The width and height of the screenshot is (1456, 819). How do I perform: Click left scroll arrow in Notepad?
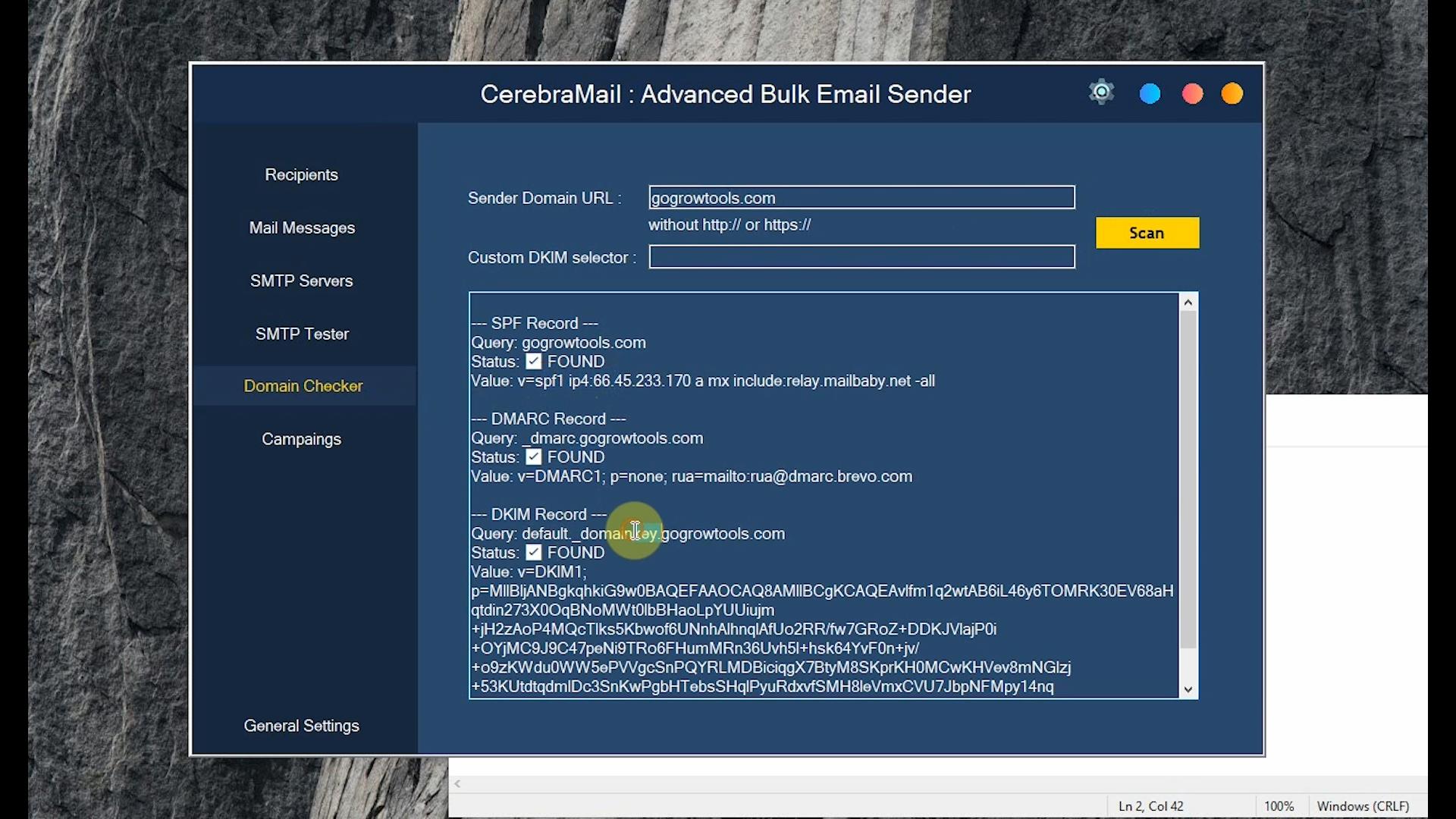click(x=457, y=784)
